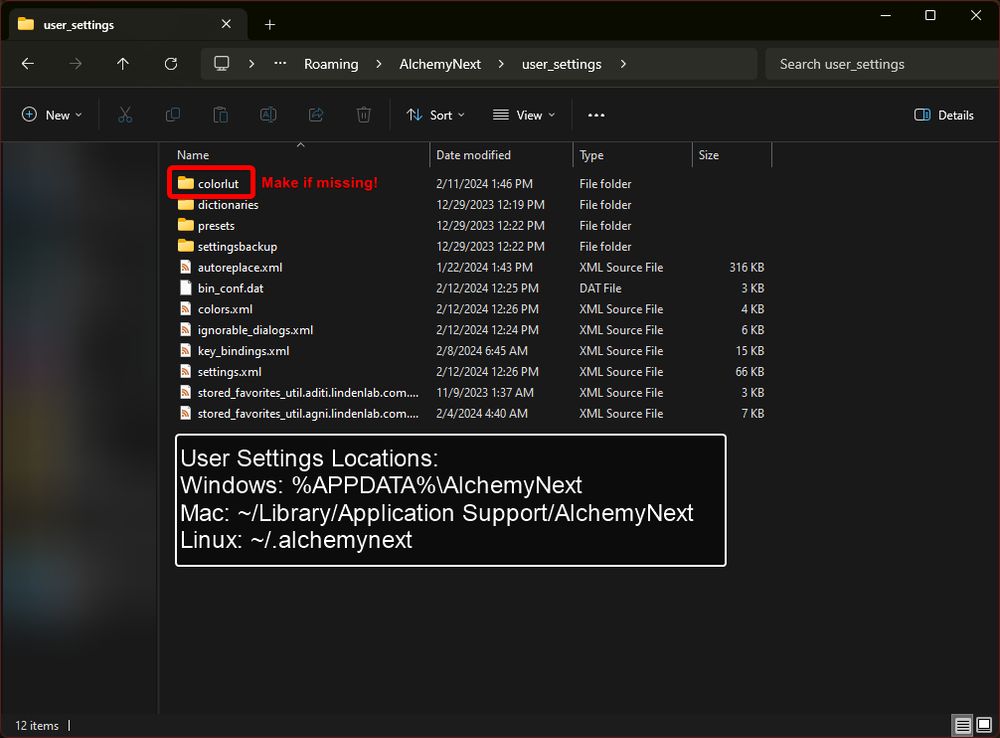Click the Share icon in toolbar
Screen dimensions: 1000x738
(x=316, y=115)
